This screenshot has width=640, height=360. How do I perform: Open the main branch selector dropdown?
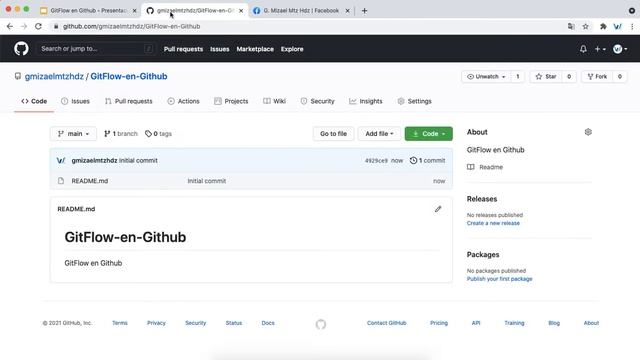coord(73,133)
